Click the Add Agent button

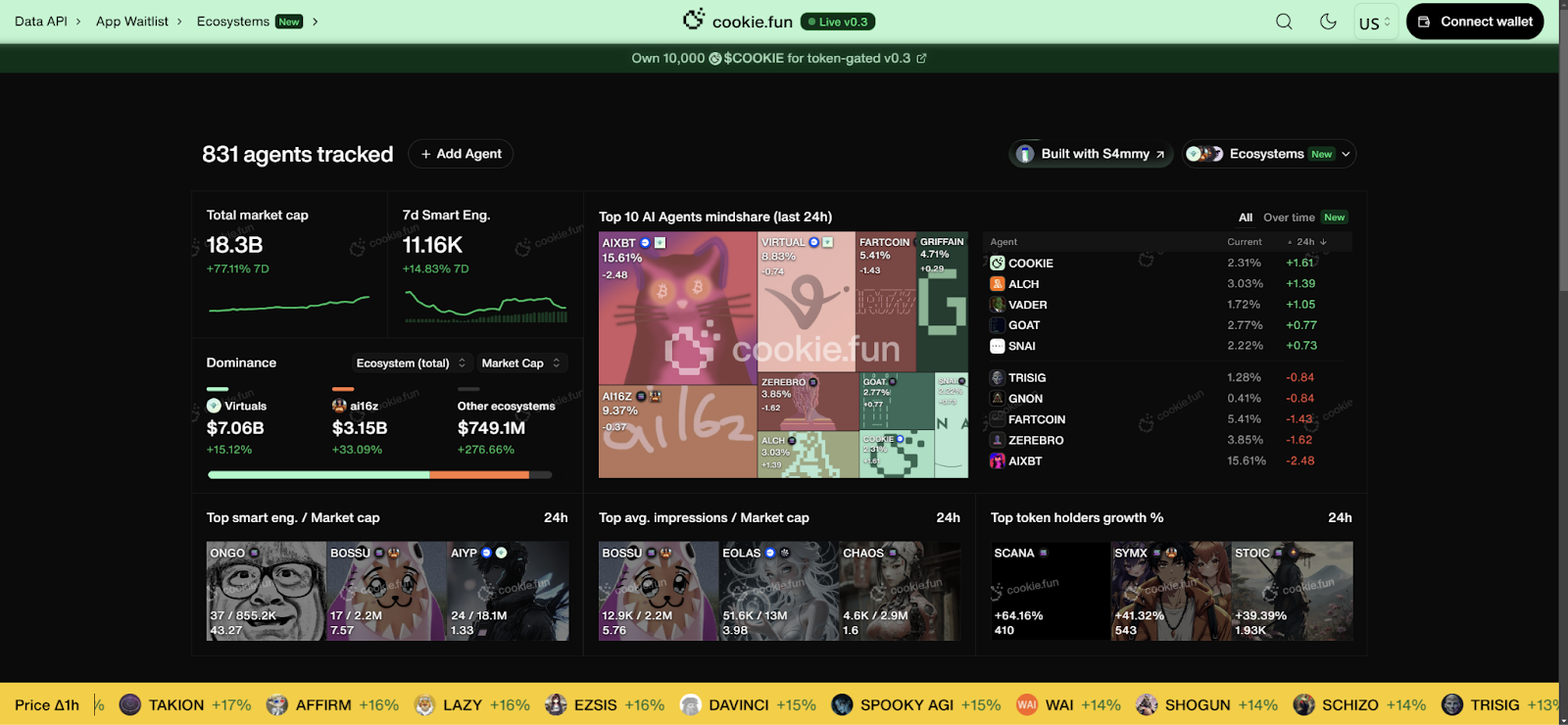tap(461, 154)
